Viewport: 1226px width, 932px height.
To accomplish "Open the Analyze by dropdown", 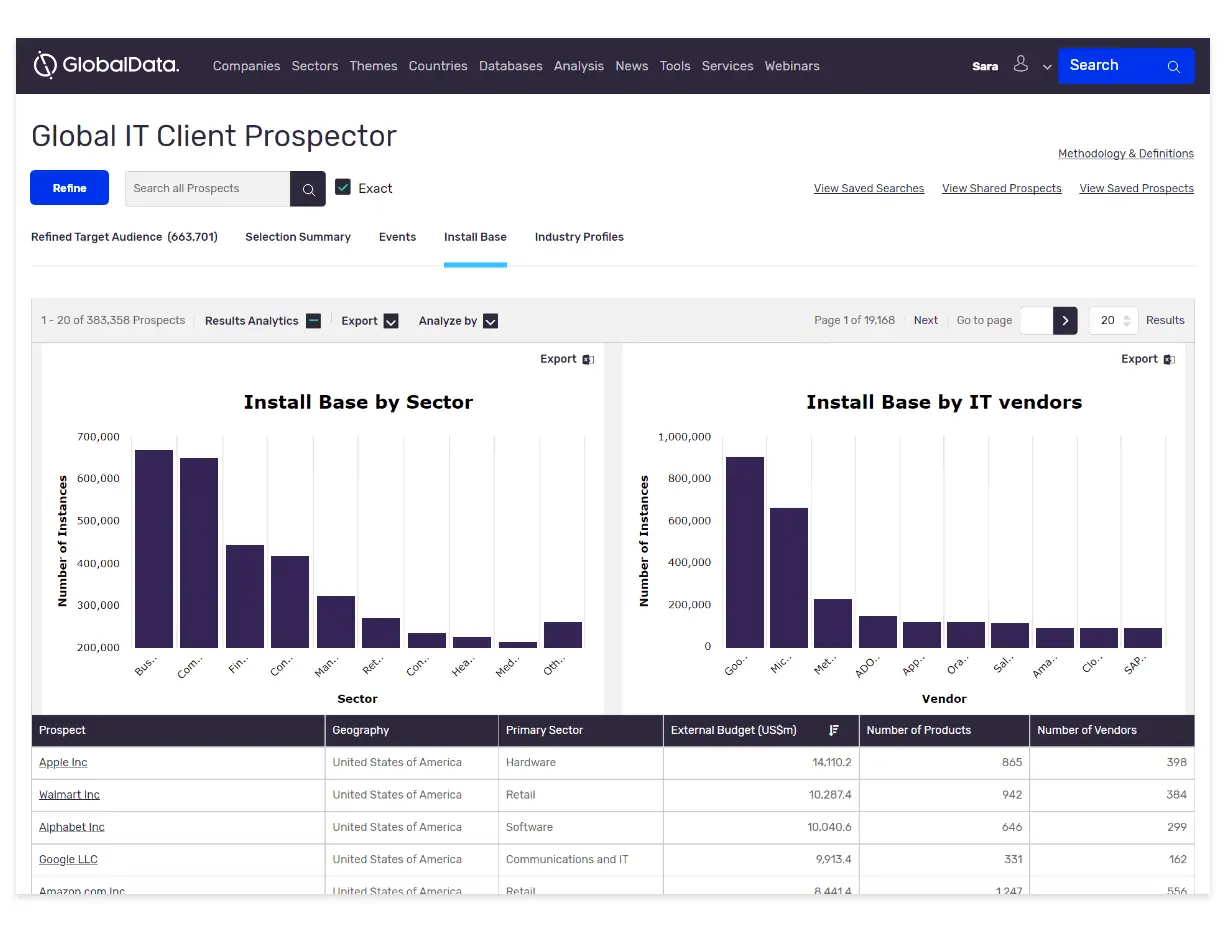I will pyautogui.click(x=490, y=321).
